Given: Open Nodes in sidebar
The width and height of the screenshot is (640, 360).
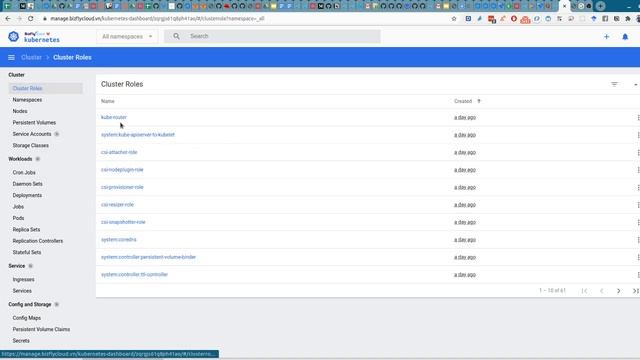Looking at the screenshot, I should tap(20, 111).
